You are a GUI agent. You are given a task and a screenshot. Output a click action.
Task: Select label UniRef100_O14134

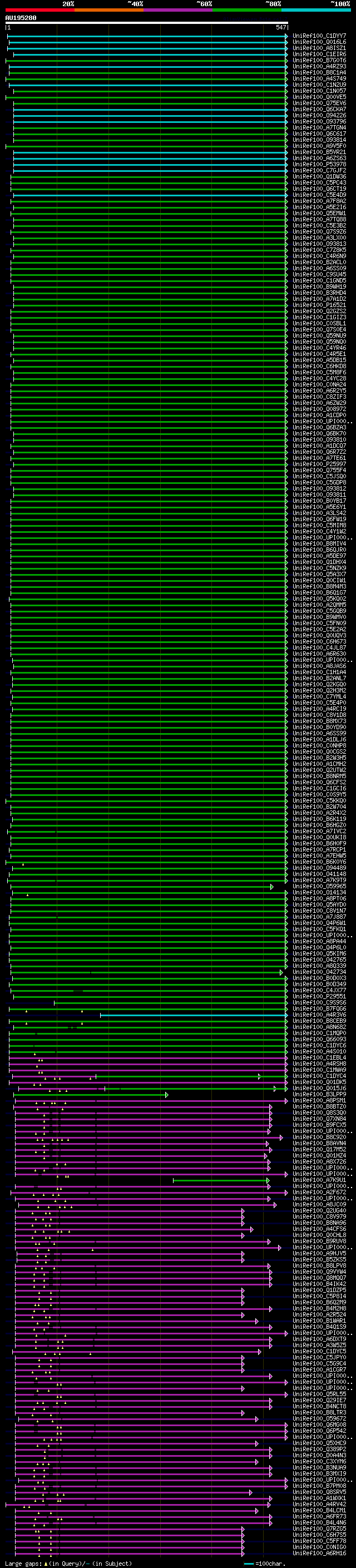point(319,892)
